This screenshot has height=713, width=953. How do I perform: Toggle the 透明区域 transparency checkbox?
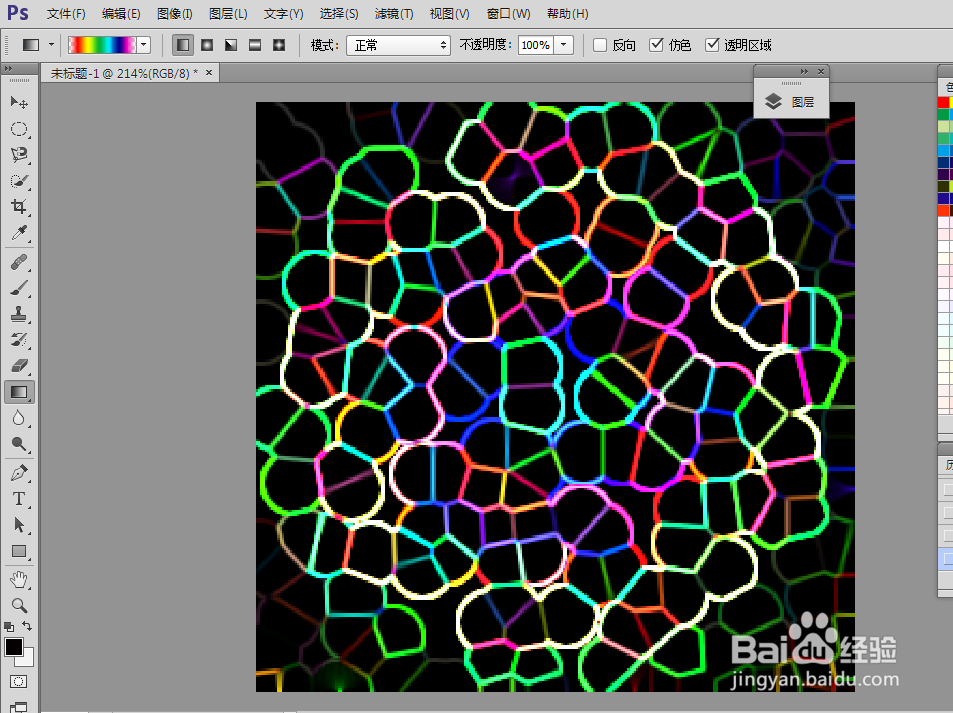(x=712, y=45)
